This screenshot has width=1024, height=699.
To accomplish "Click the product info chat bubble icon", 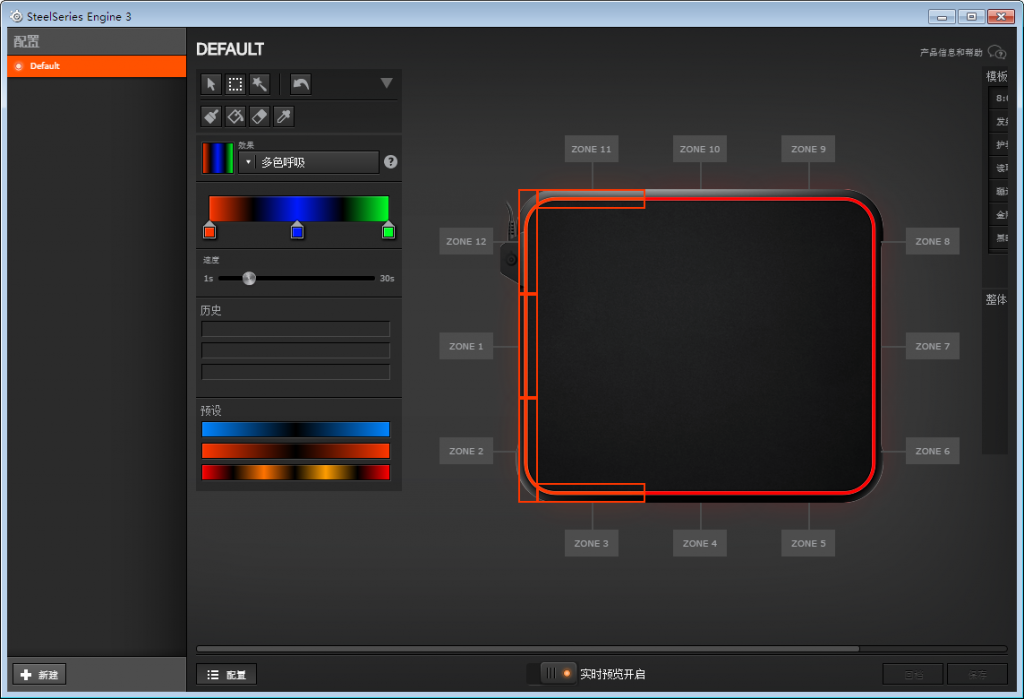I will tap(997, 52).
